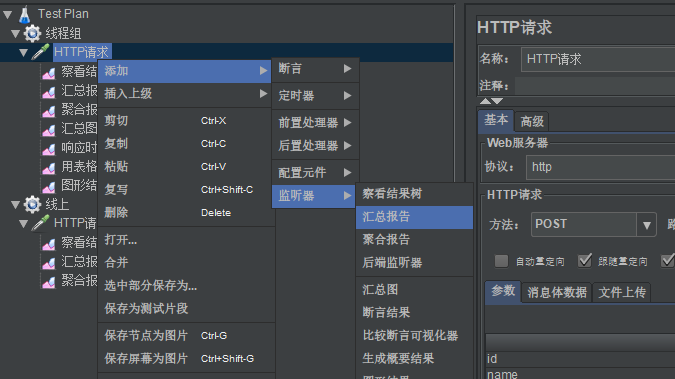Expand the 后置处理器 submenu
The width and height of the screenshot is (675, 379).
click(x=315, y=146)
